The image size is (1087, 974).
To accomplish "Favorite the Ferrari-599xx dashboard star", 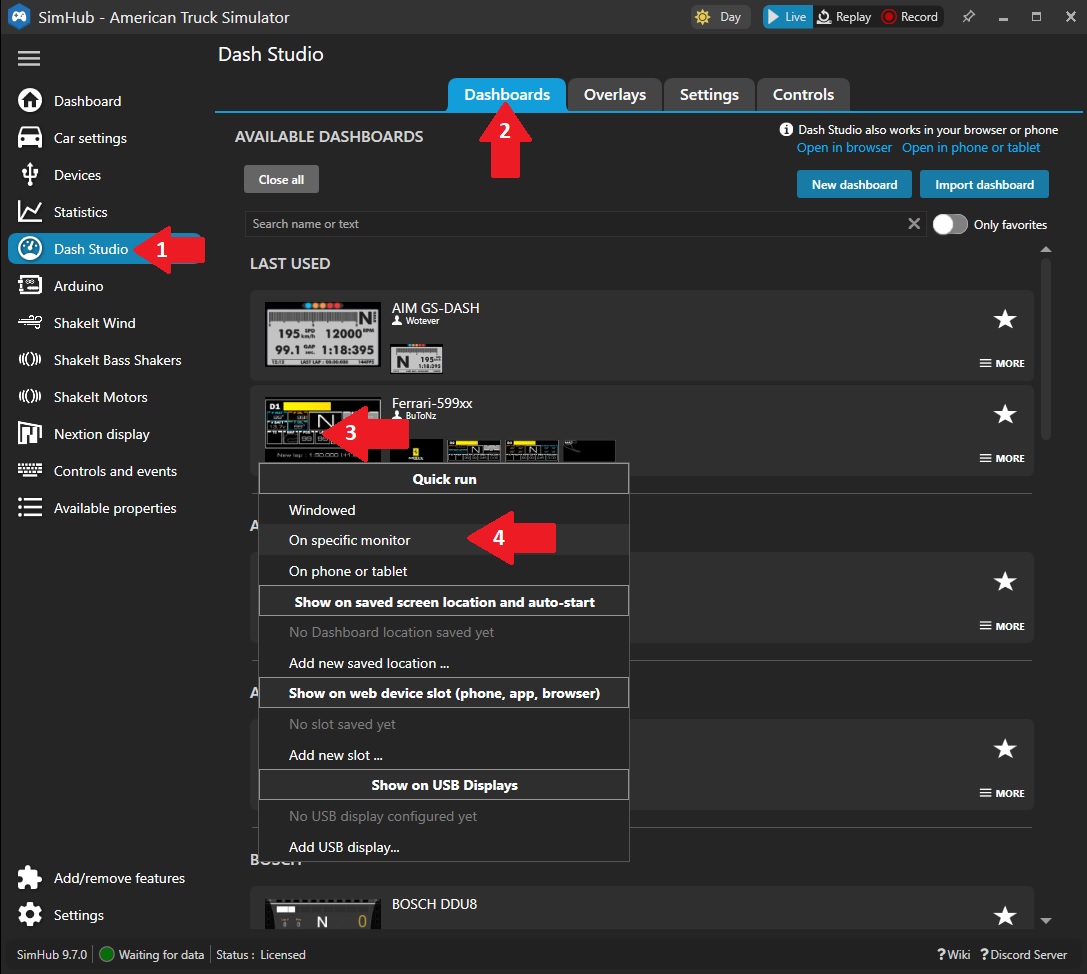I will click(1005, 414).
